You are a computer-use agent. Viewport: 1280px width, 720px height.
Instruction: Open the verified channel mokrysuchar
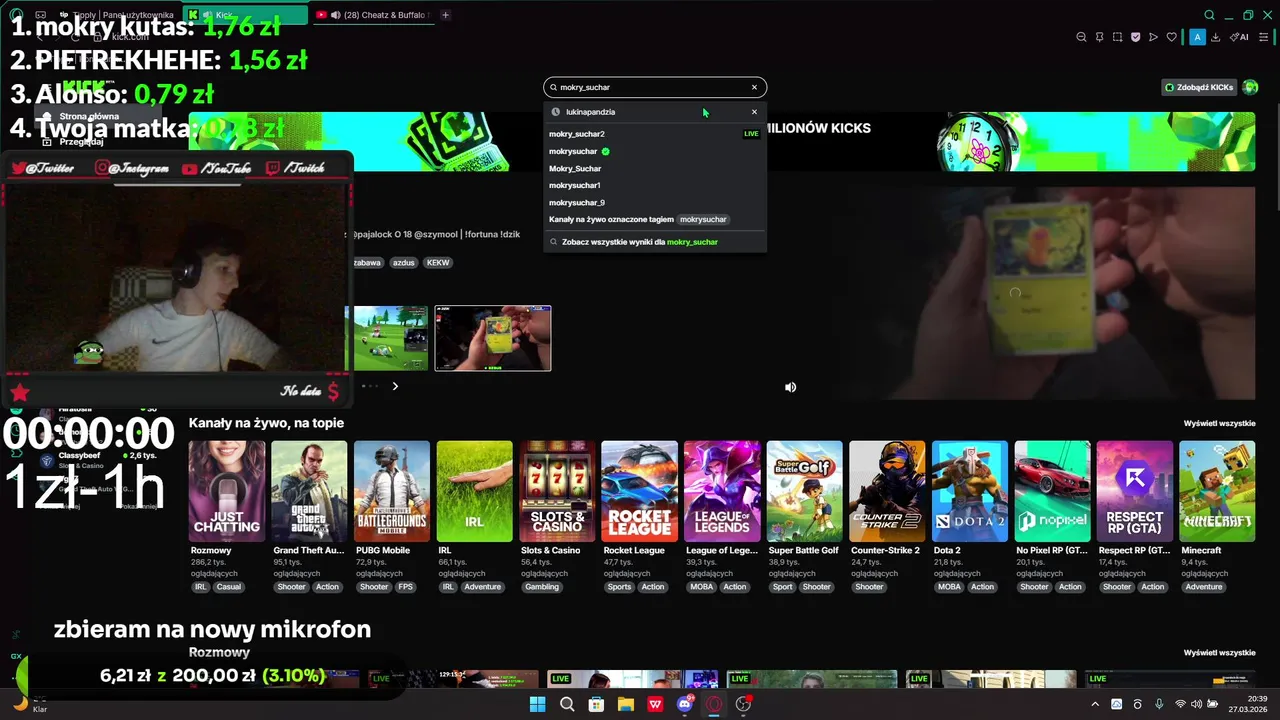654,151
